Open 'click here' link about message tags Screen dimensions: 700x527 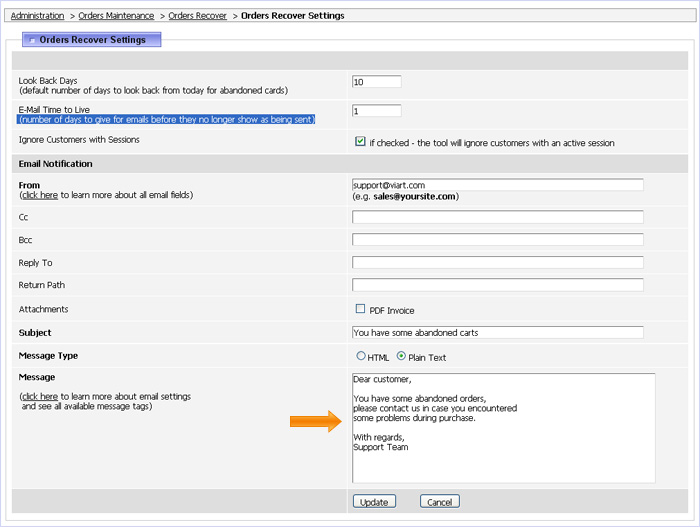[x=40, y=397]
